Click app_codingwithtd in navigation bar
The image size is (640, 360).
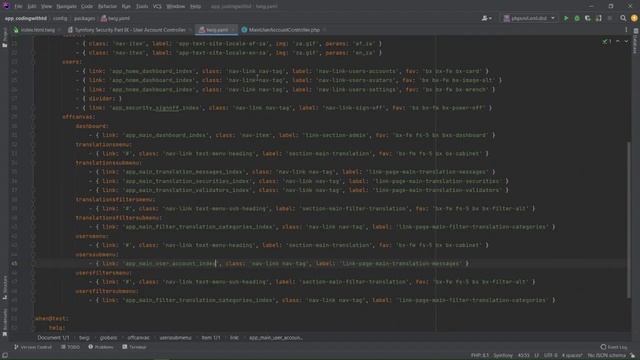(26, 18)
